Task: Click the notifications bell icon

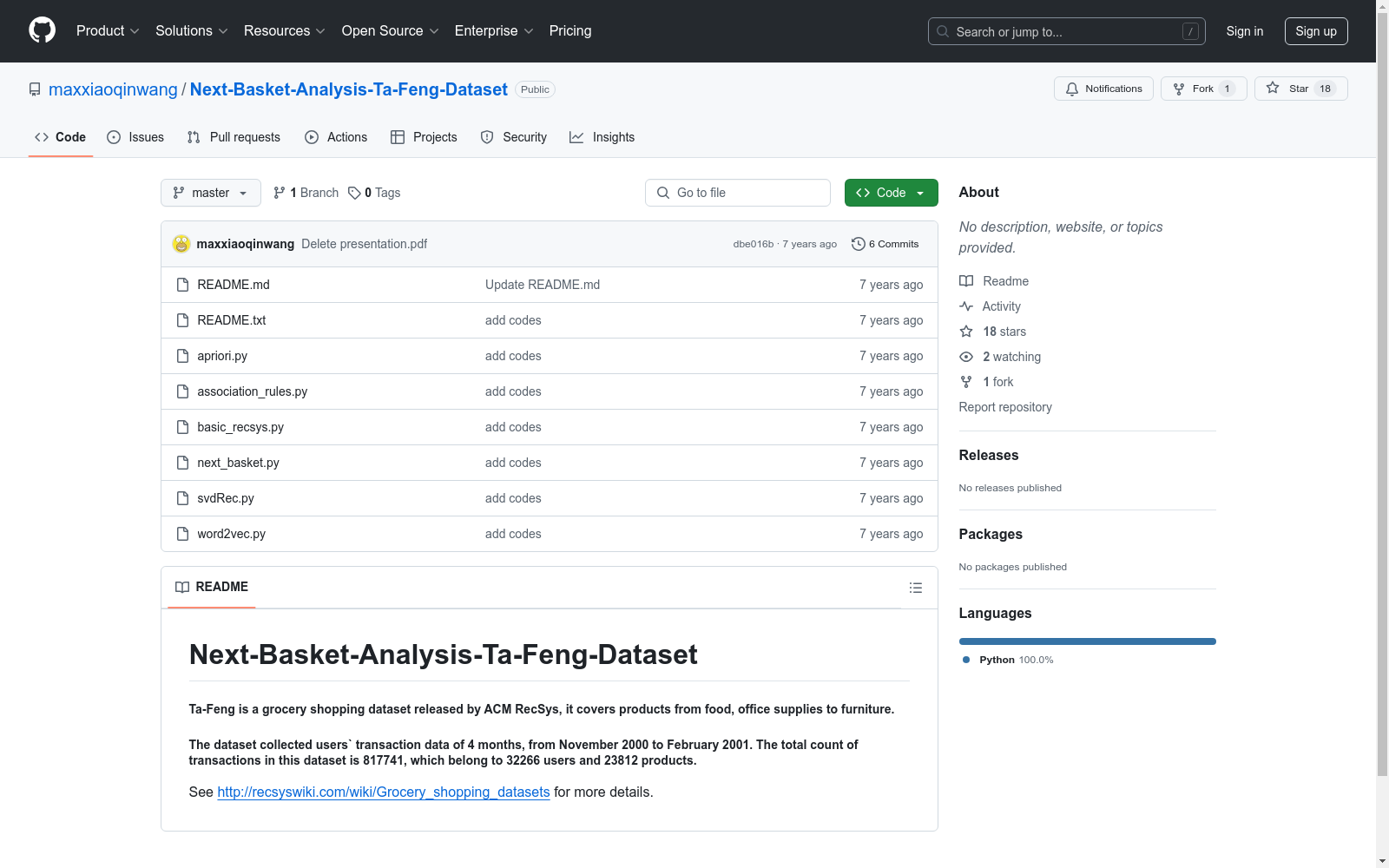Action: click(1072, 89)
